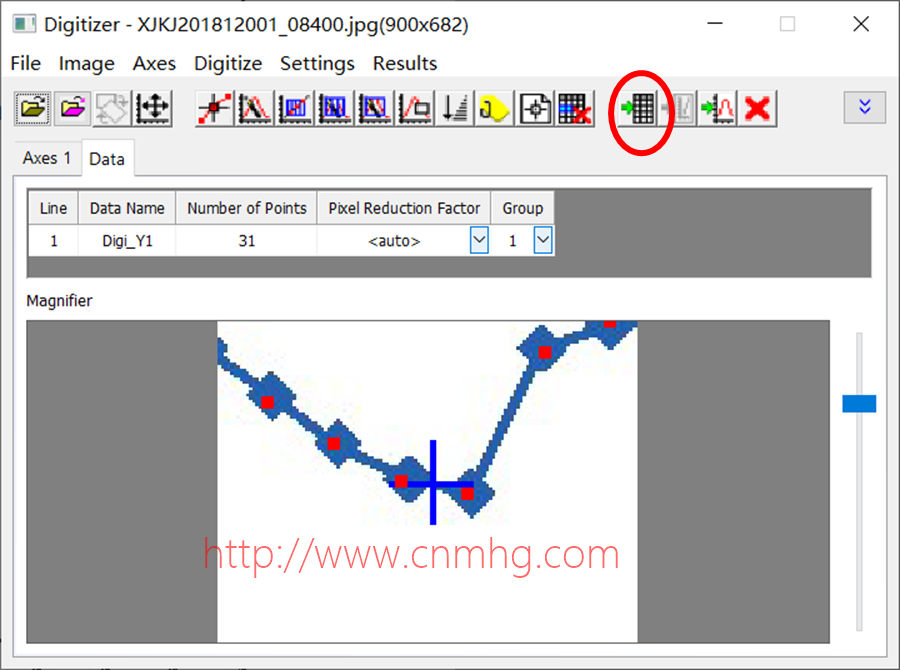Select the Digi_Y1 data name cell
Image resolution: width=900 pixels, height=670 pixels.
[127, 241]
